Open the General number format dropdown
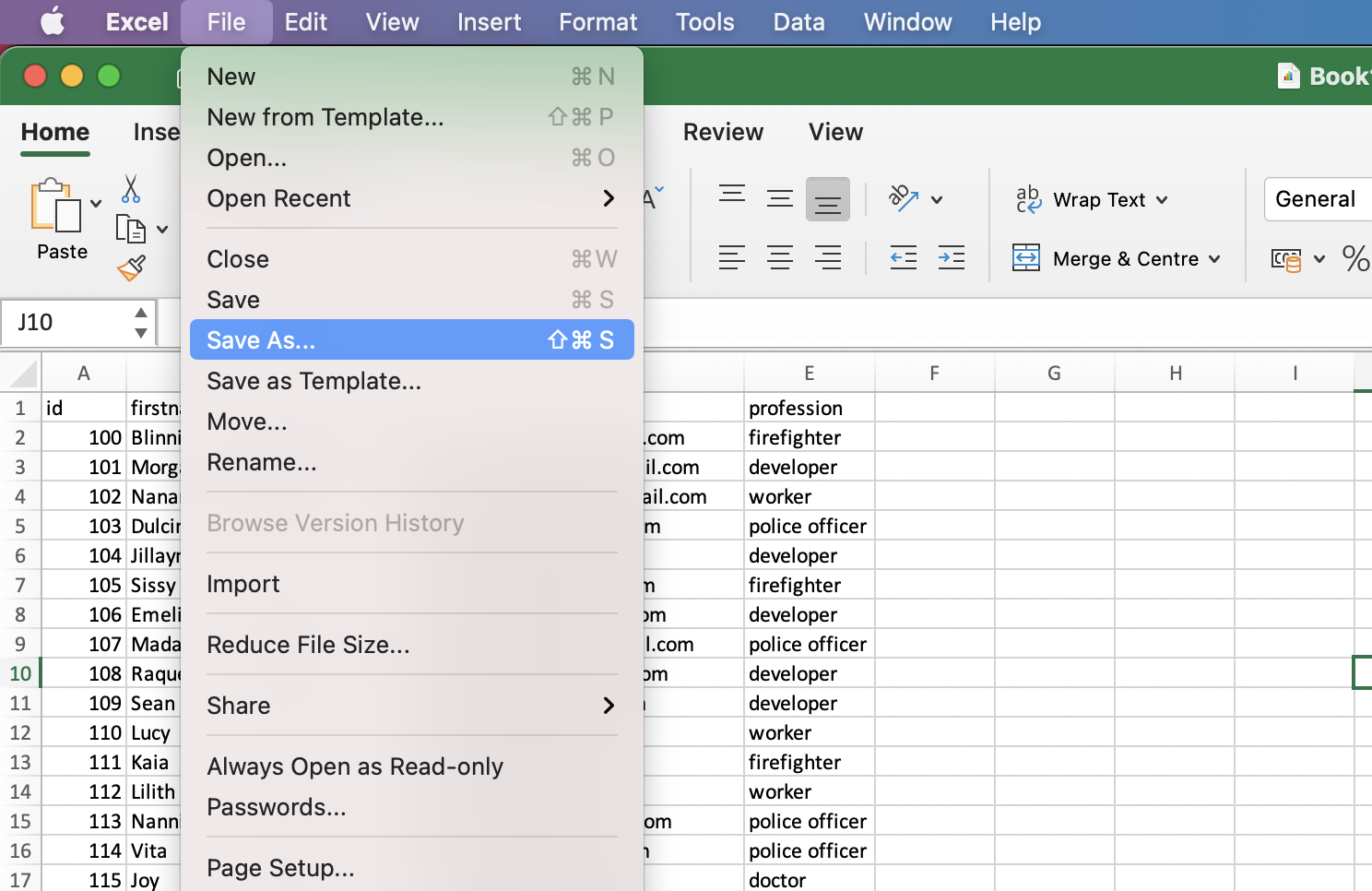 [x=1319, y=199]
